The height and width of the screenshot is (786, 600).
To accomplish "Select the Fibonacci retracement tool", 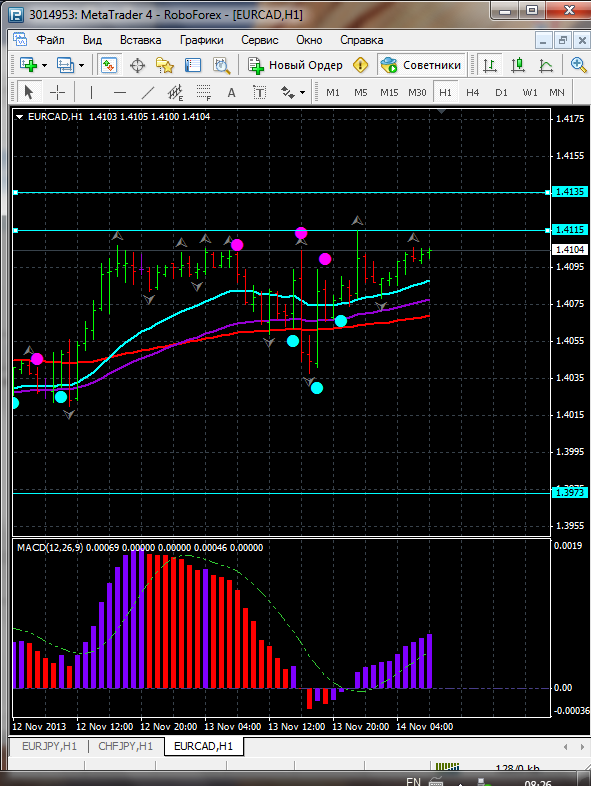I will tap(204, 92).
